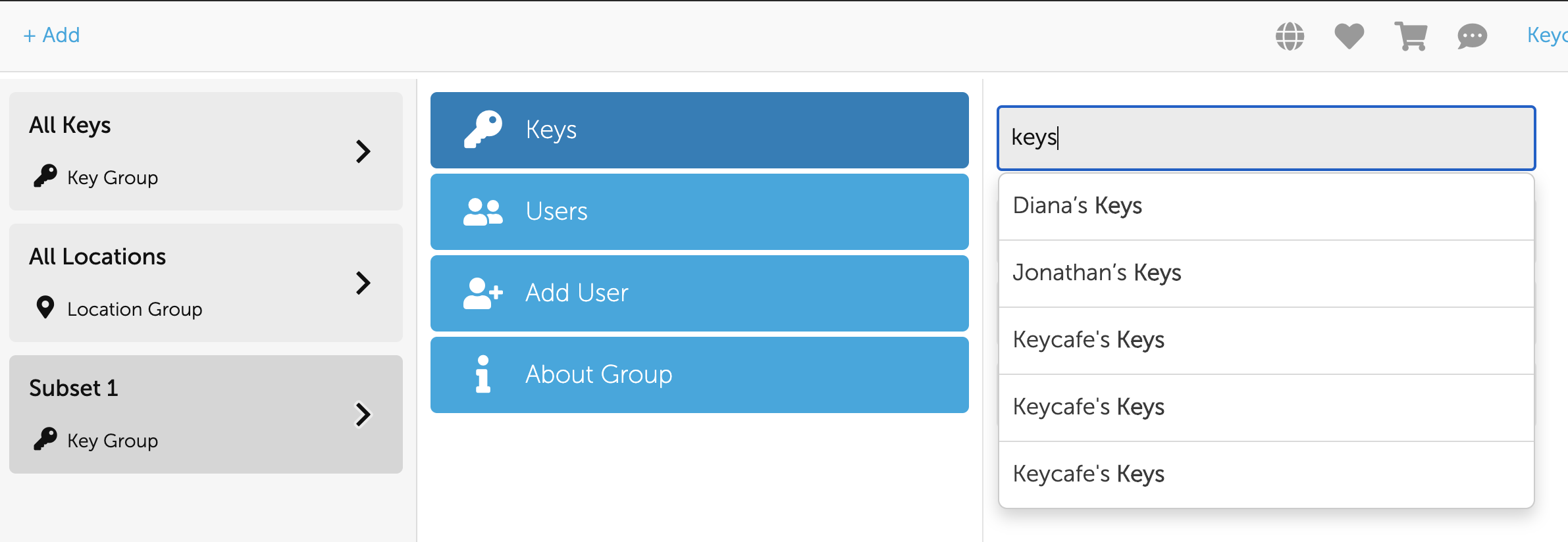Click the globe language icon

pyautogui.click(x=1290, y=36)
